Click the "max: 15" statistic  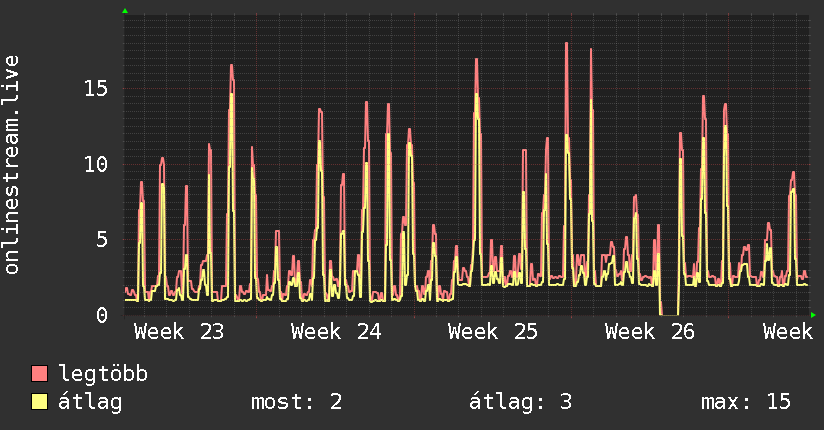pos(746,402)
